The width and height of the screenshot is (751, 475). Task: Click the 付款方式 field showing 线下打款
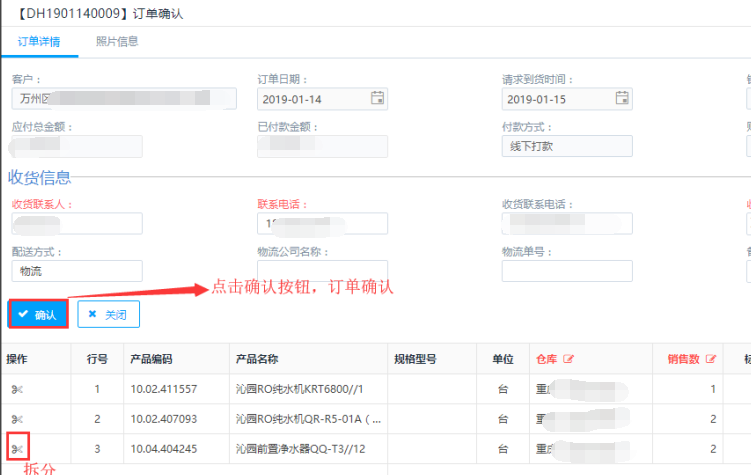click(x=566, y=146)
